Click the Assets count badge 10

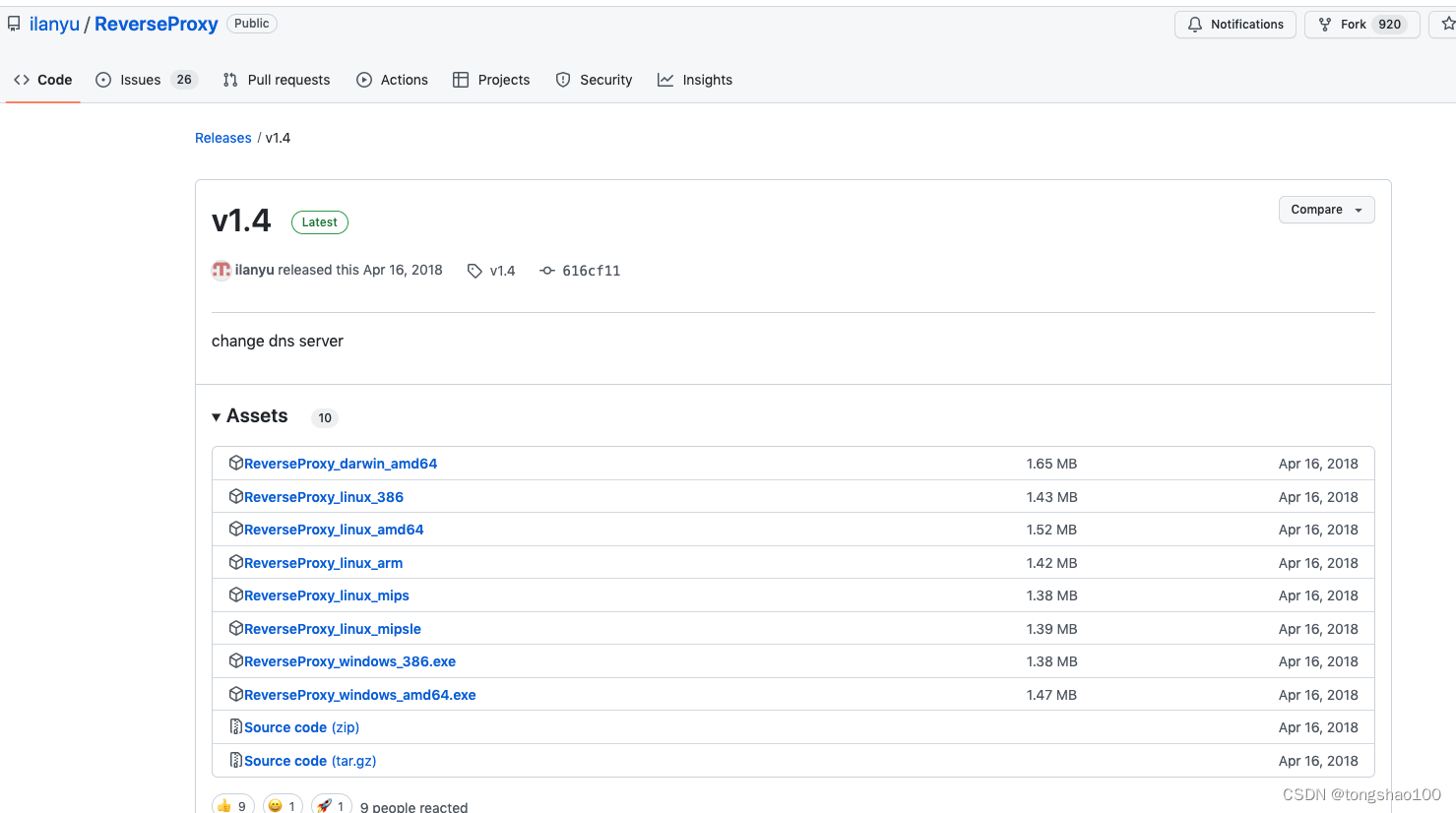pyautogui.click(x=325, y=418)
